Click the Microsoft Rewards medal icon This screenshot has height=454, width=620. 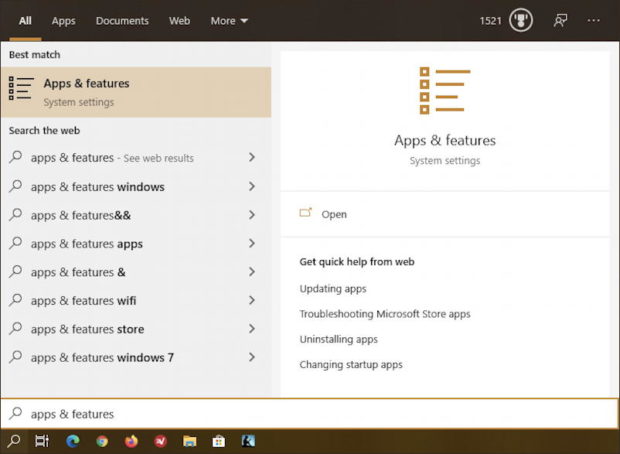pos(520,20)
